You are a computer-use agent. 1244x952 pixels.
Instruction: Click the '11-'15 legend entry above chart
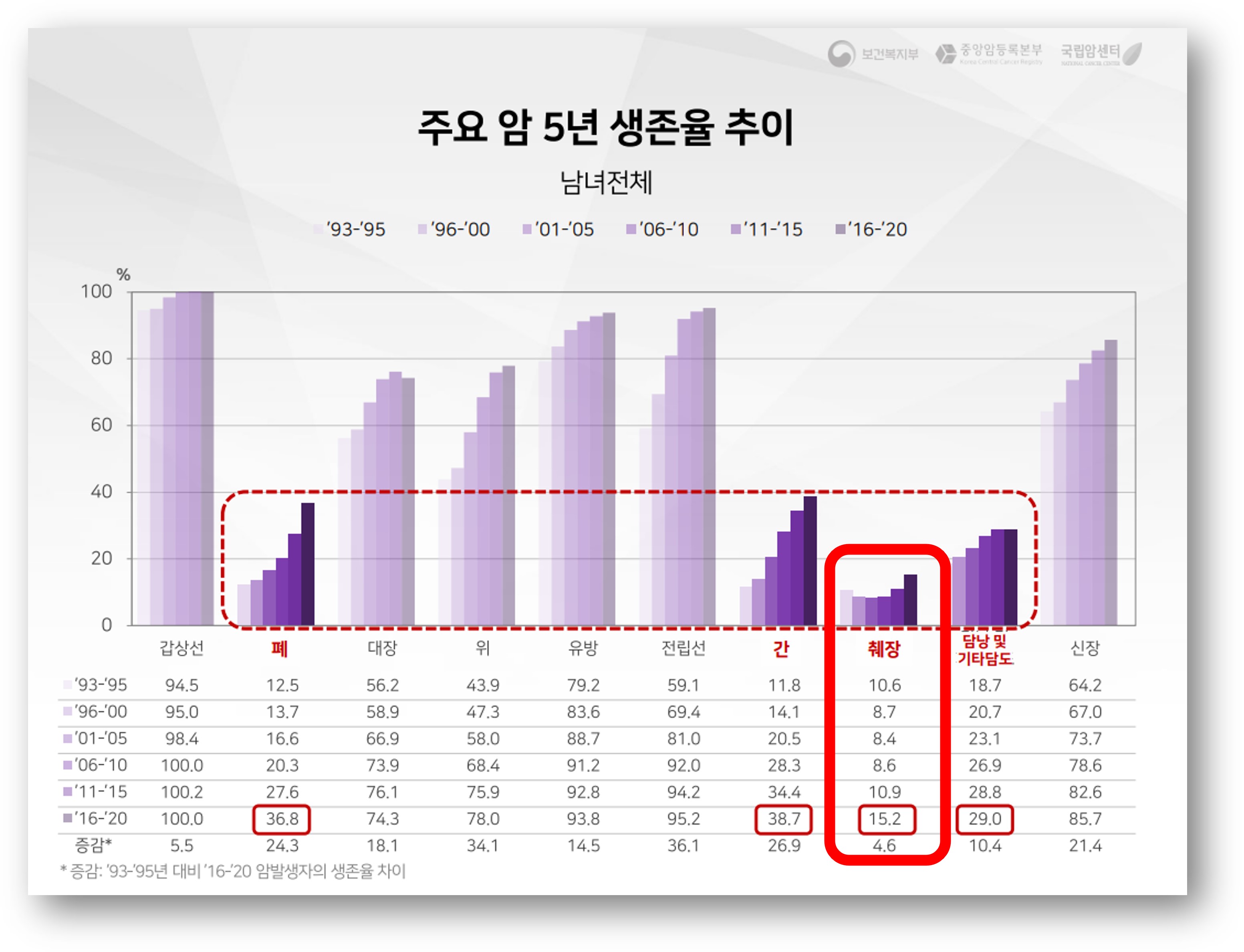766,230
